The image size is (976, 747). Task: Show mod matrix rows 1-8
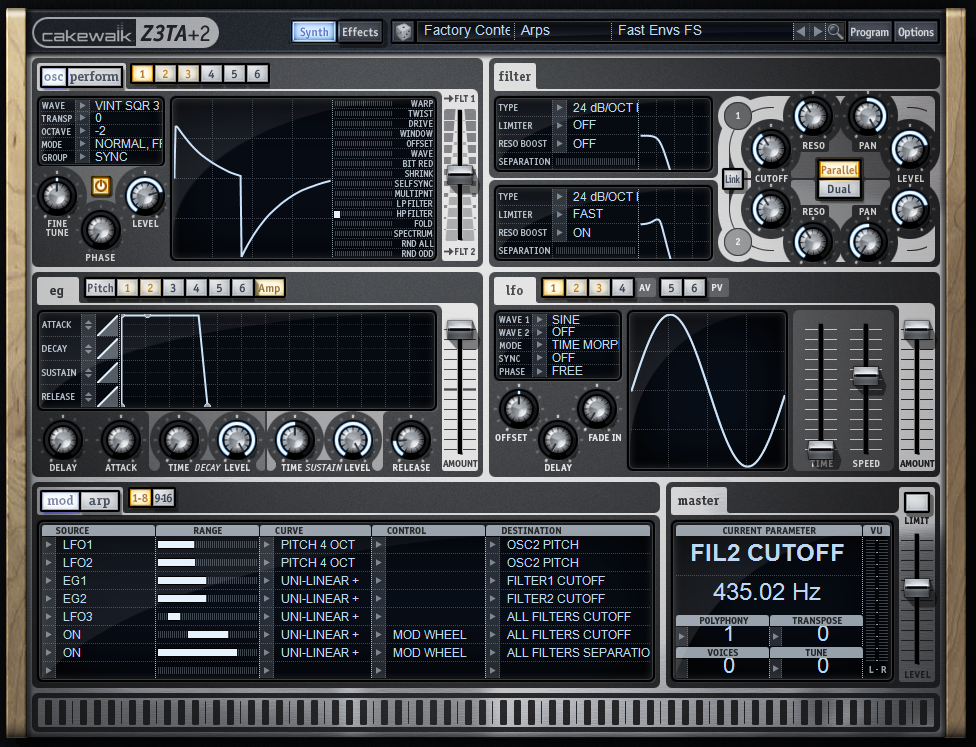(x=139, y=498)
